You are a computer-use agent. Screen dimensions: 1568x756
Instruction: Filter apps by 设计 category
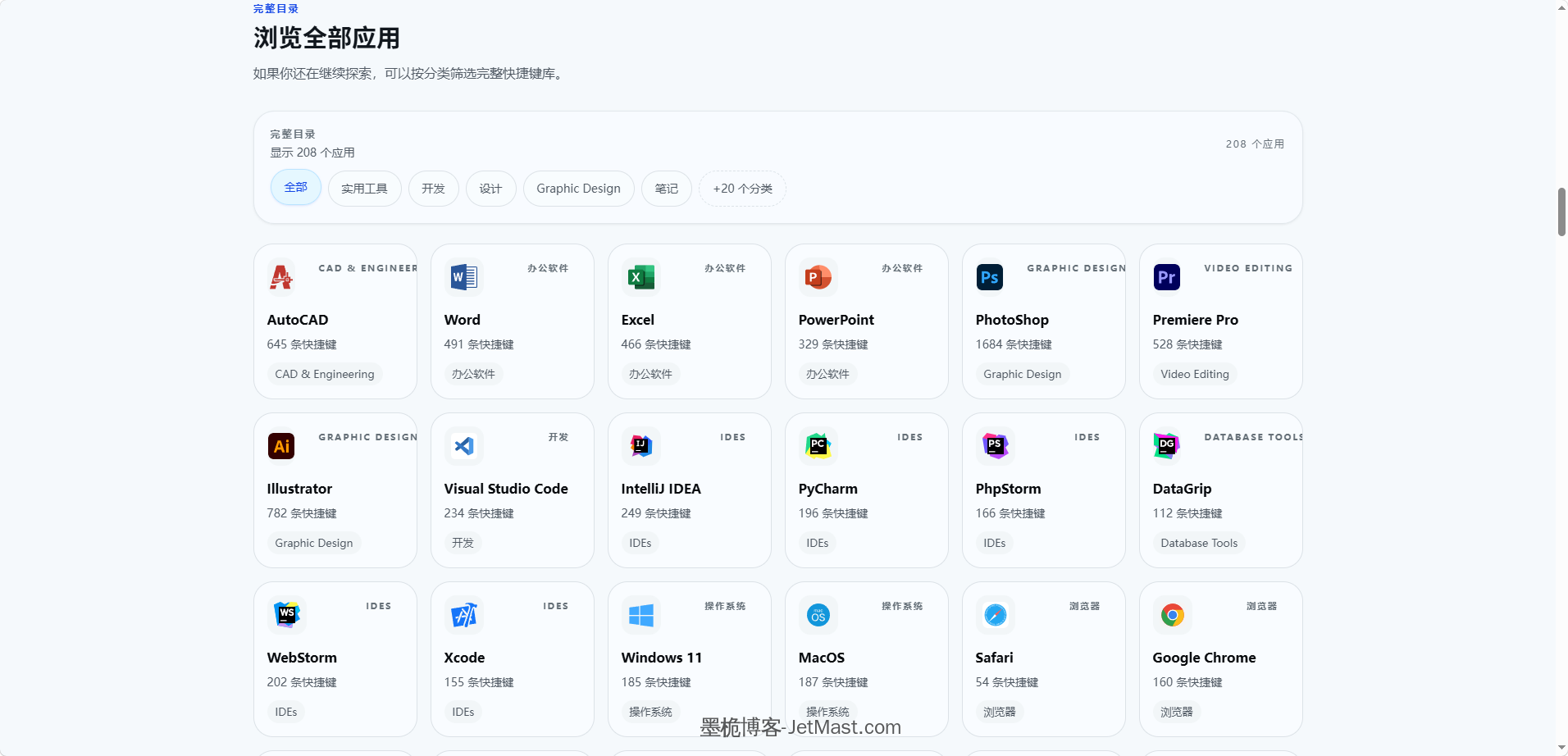point(491,189)
